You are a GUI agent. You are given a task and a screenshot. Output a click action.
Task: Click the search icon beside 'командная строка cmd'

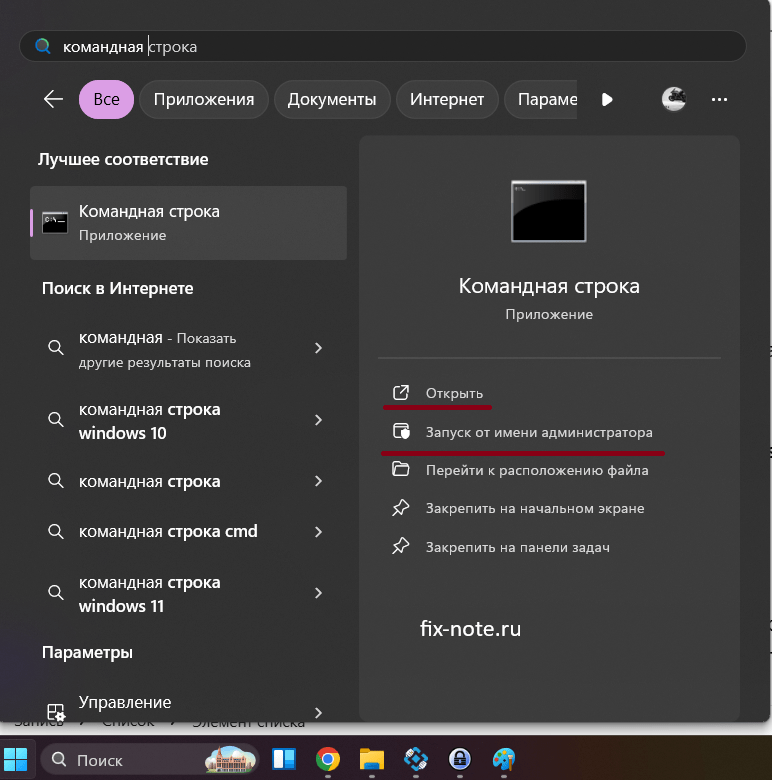tap(56, 532)
